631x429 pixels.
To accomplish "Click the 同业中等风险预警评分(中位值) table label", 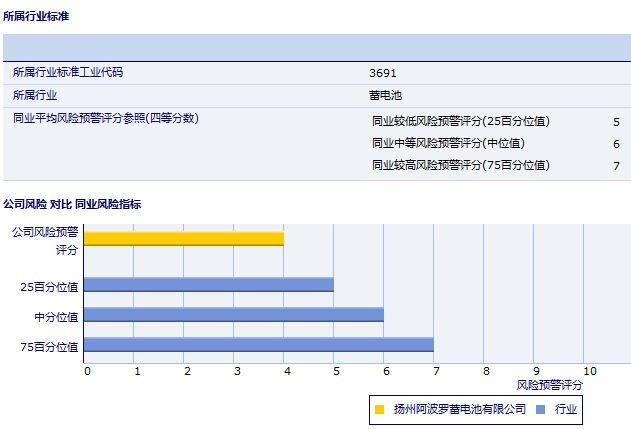I will click(448, 144).
